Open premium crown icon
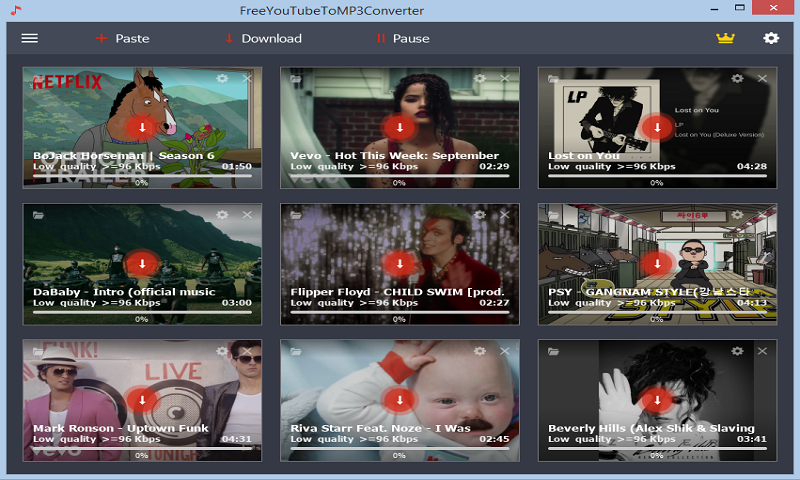This screenshot has width=800, height=480. click(725, 38)
